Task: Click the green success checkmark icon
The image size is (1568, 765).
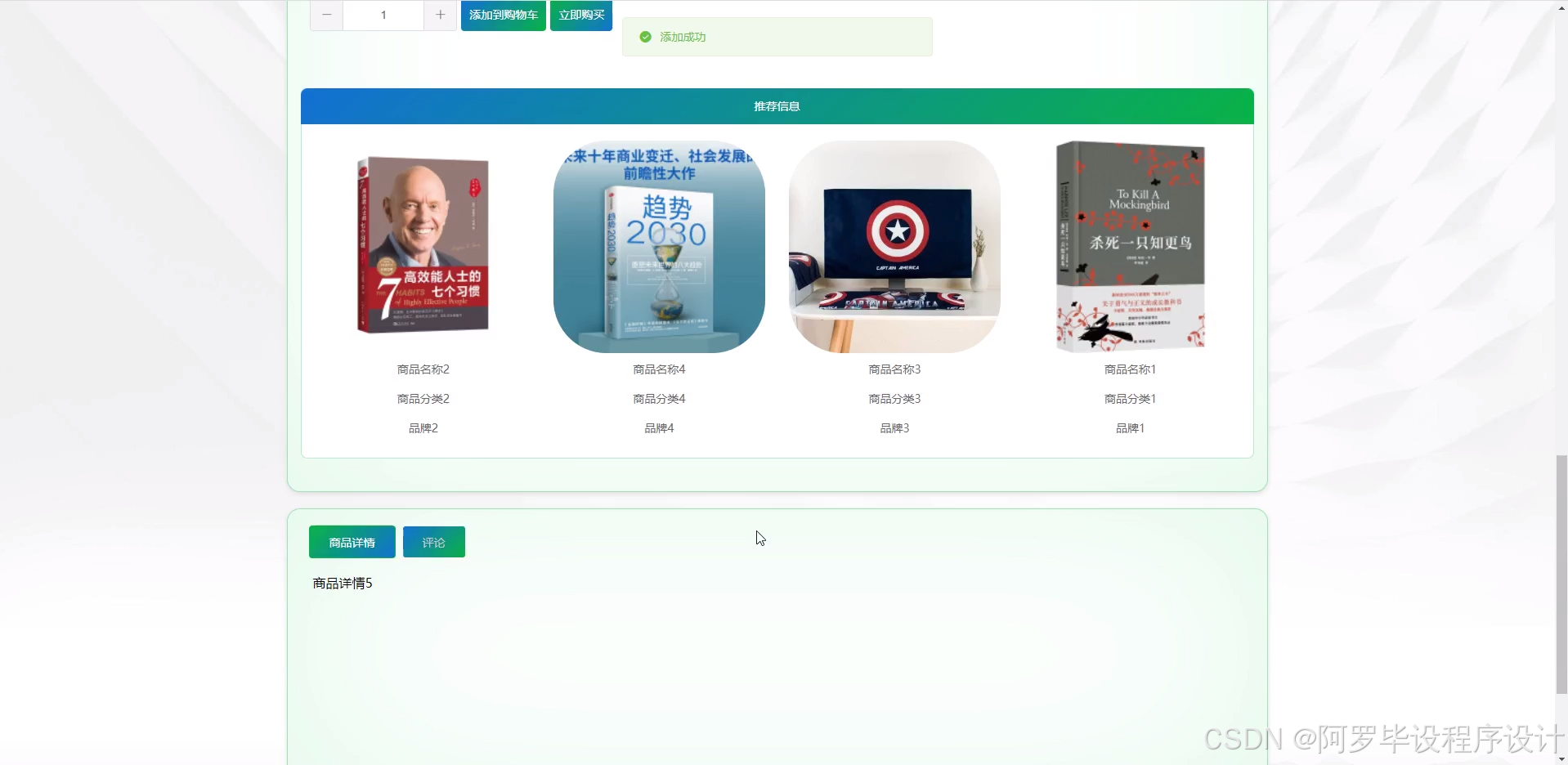Action: pyautogui.click(x=645, y=37)
